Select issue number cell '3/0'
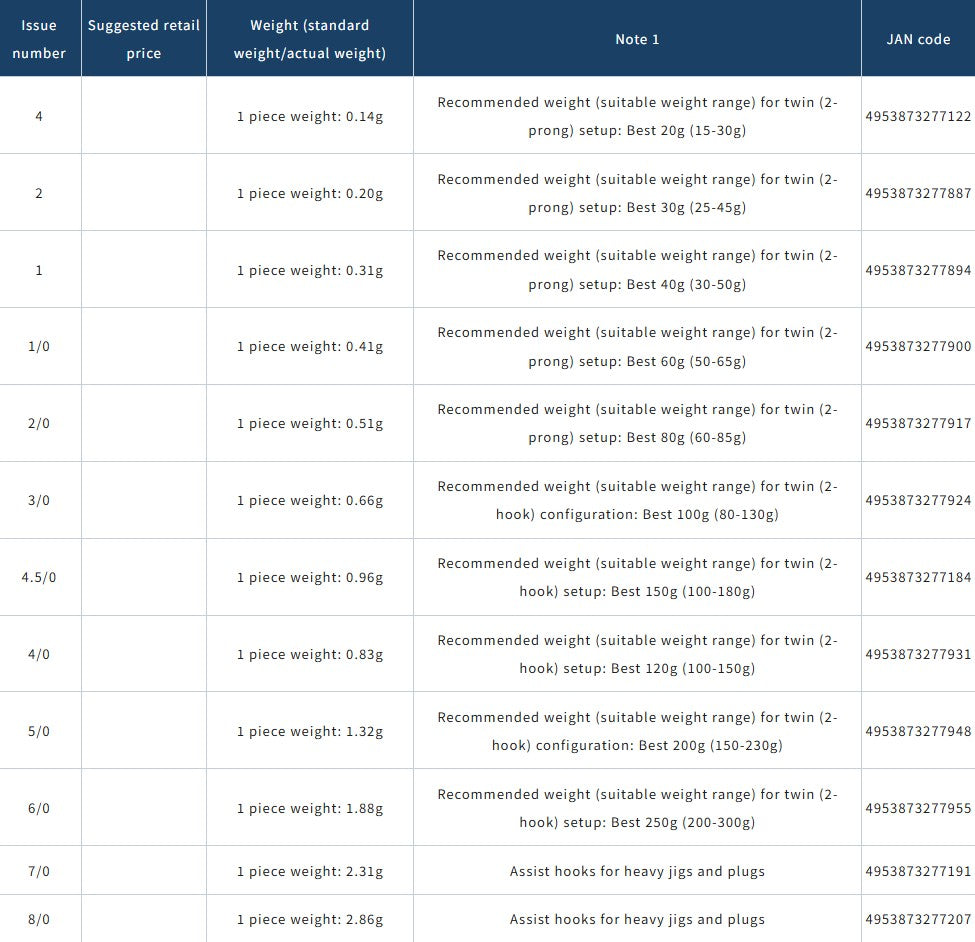The width and height of the screenshot is (975, 942). click(x=39, y=501)
